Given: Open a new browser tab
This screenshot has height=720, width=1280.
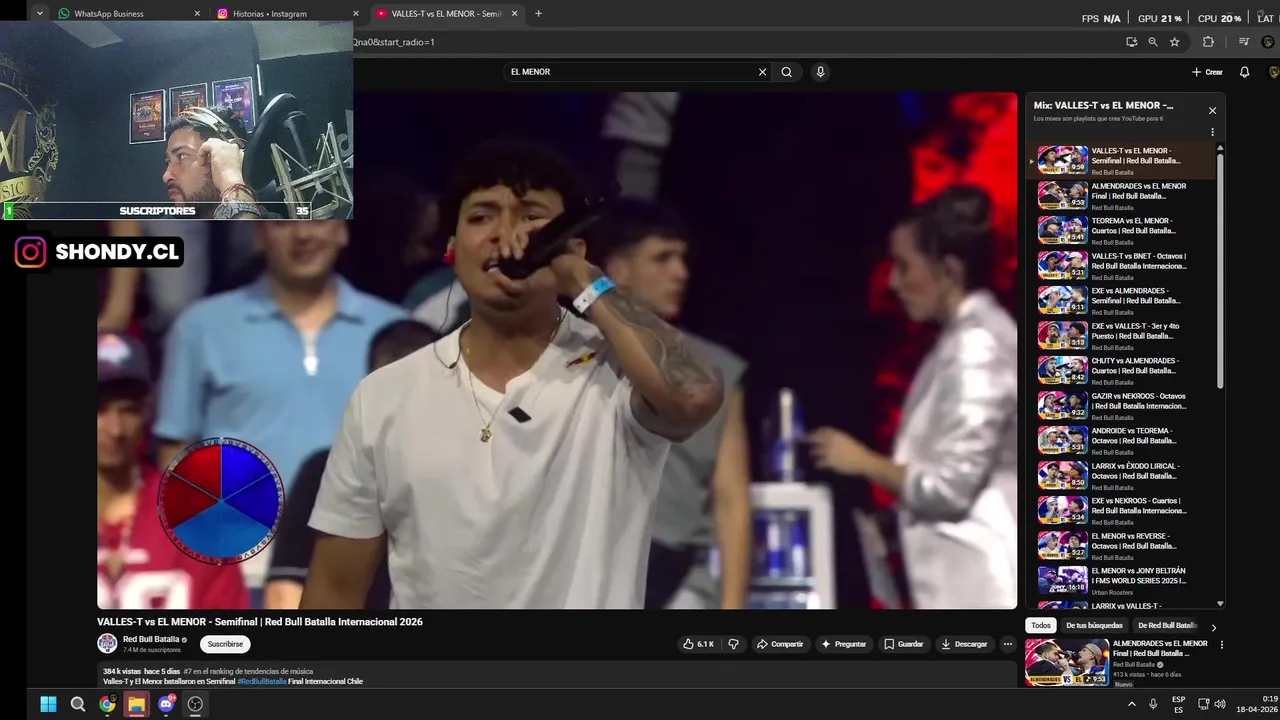Looking at the screenshot, I should (538, 14).
